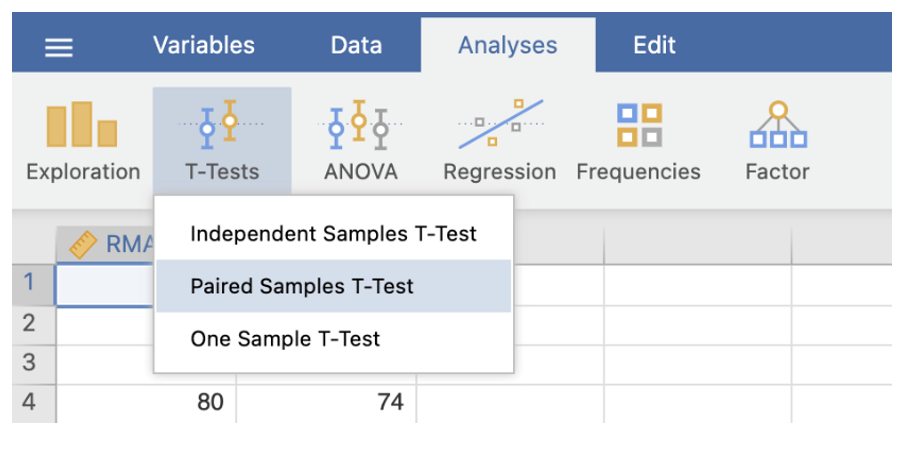Open the ANOVA analysis icon

click(x=360, y=125)
